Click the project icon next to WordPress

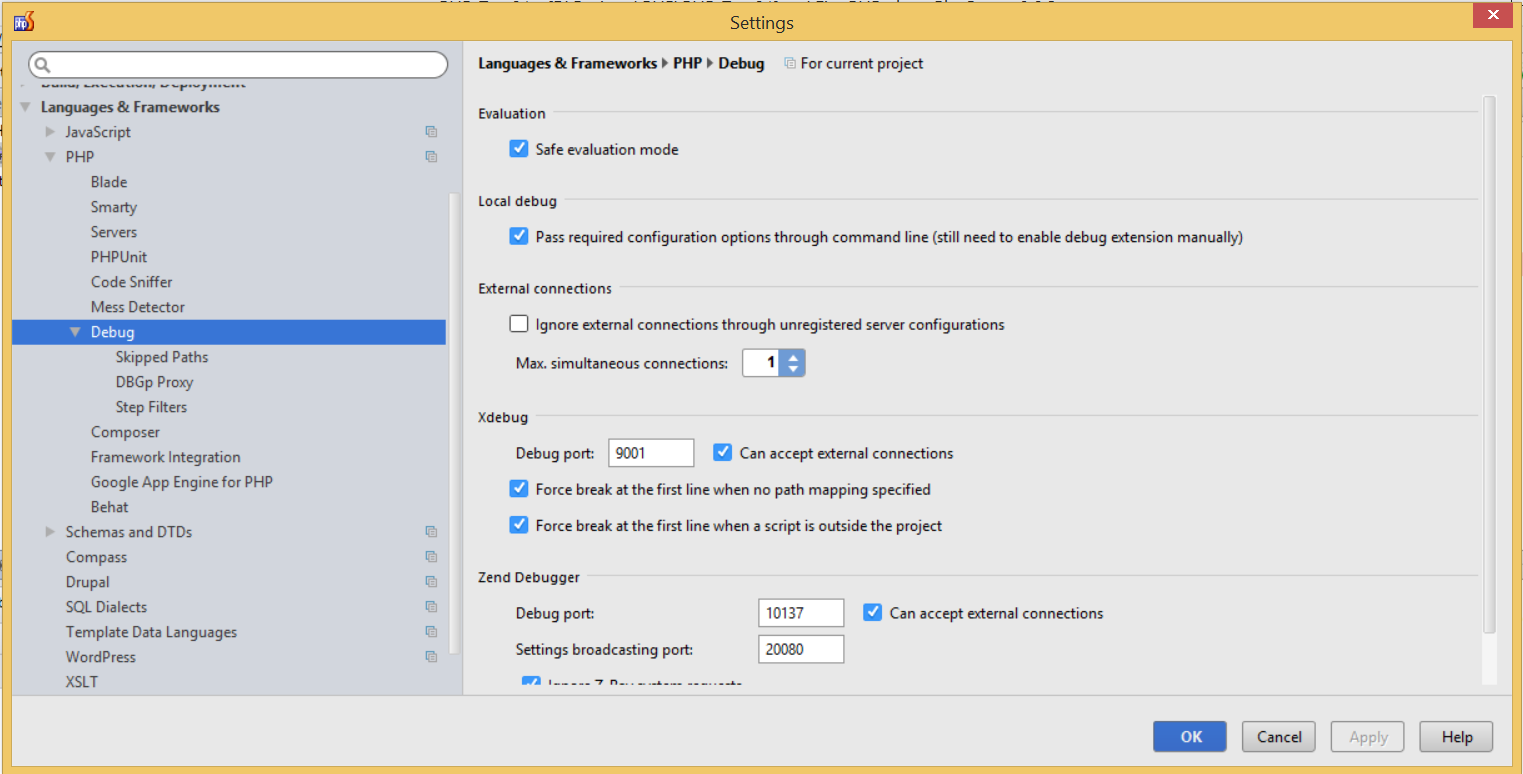pyautogui.click(x=431, y=657)
